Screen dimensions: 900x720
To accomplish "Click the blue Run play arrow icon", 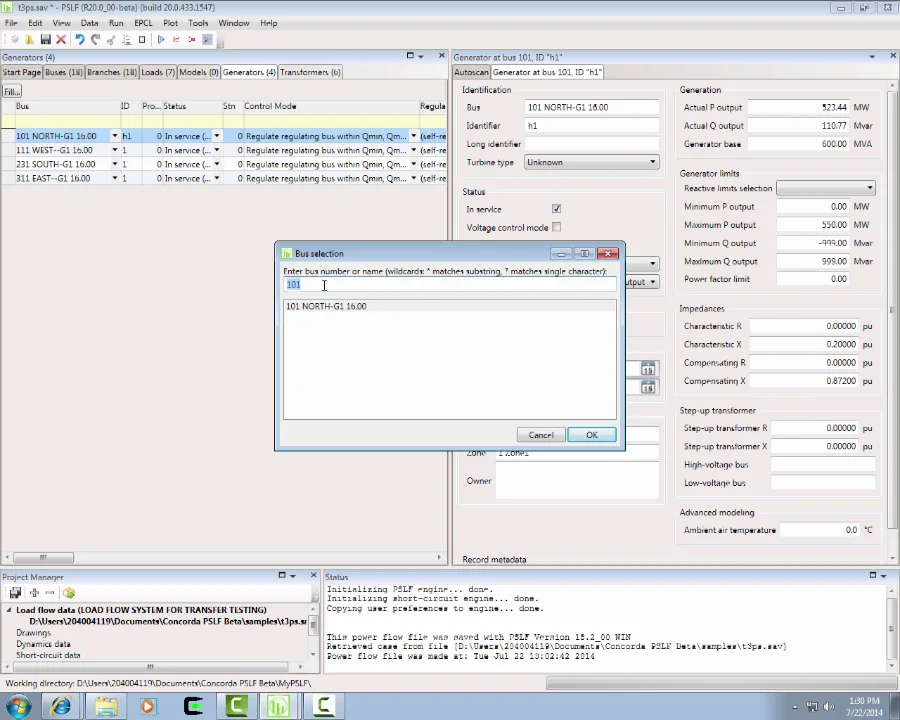I will pyautogui.click(x=161, y=40).
